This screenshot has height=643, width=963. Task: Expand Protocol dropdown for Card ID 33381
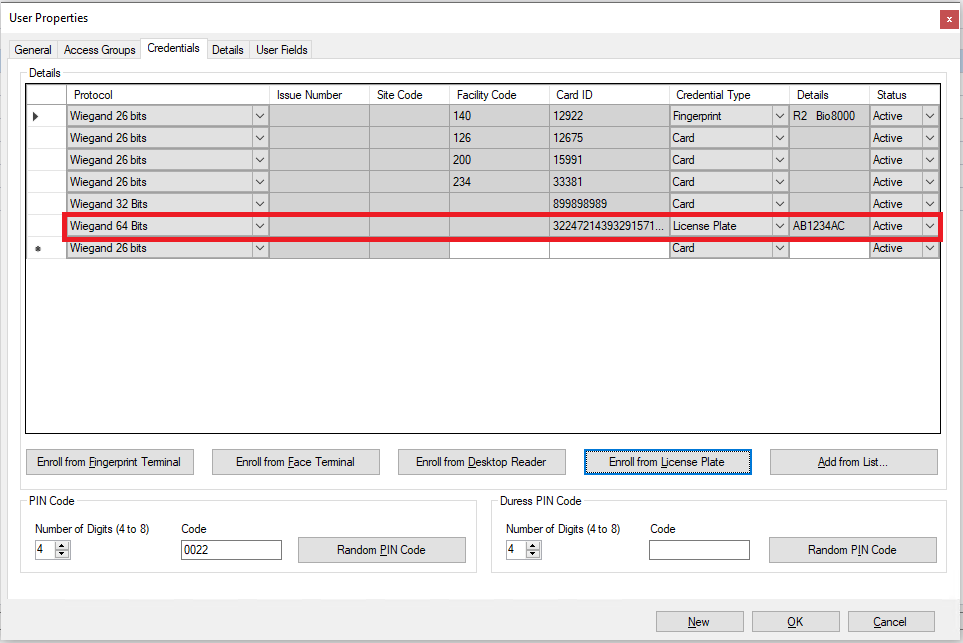(x=260, y=182)
